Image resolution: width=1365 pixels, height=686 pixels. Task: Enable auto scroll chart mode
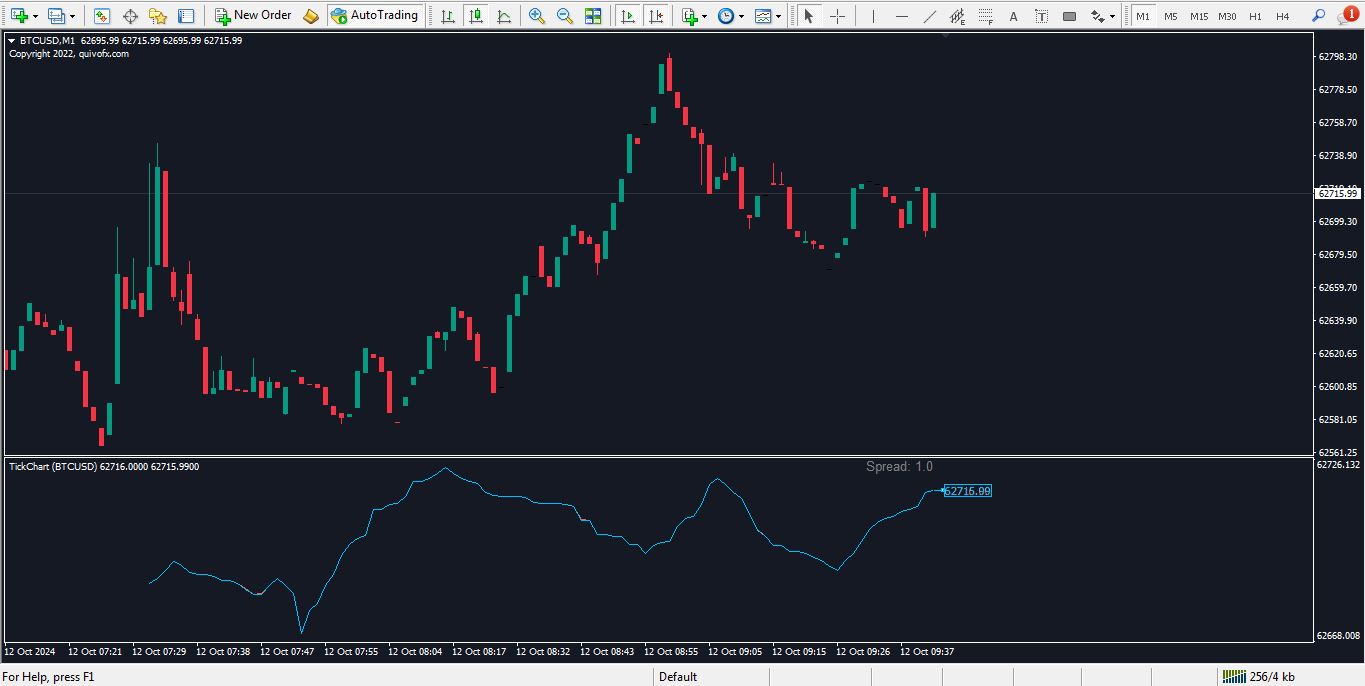tap(628, 16)
